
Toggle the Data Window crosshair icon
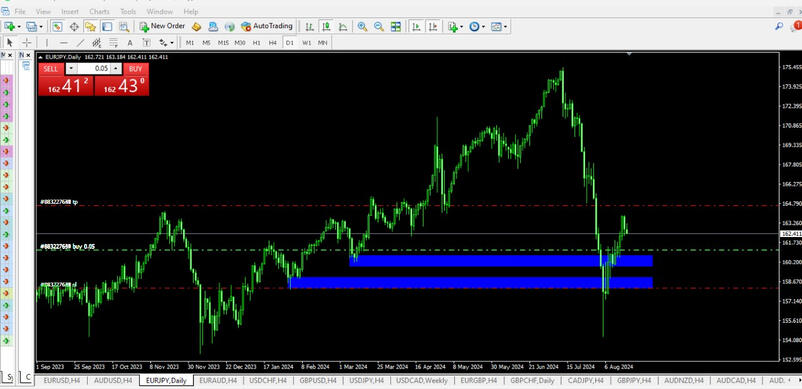point(74,27)
